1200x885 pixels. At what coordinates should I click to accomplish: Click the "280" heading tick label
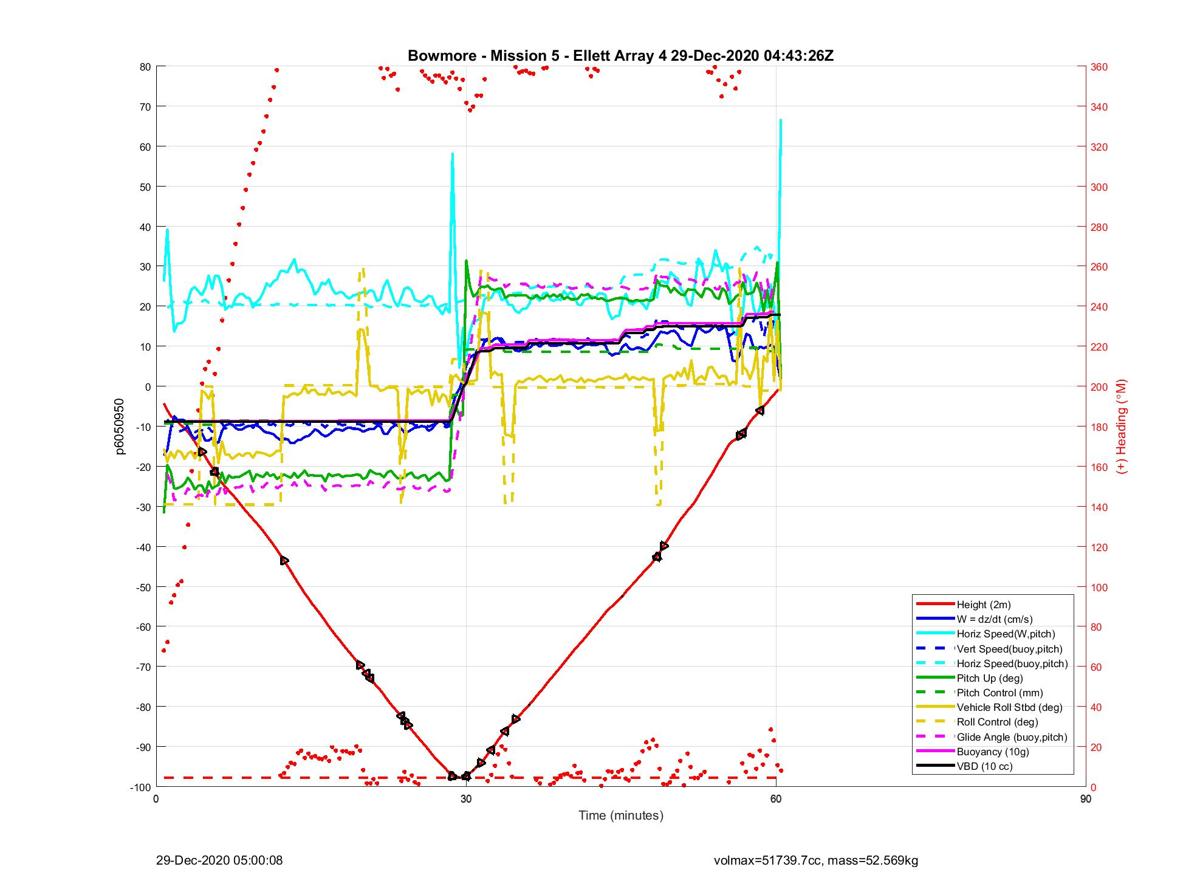click(1100, 227)
